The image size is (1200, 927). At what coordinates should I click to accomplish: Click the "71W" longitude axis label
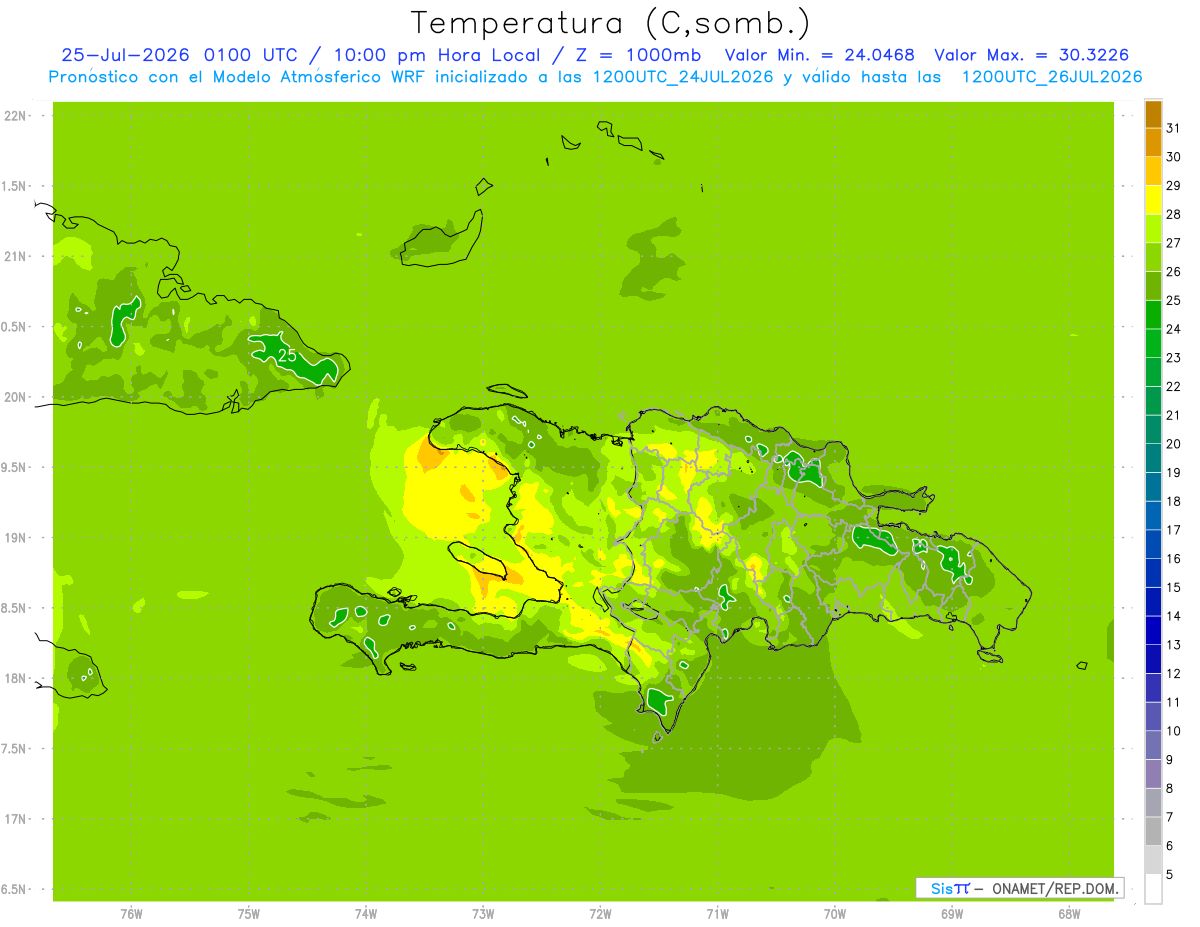717,914
